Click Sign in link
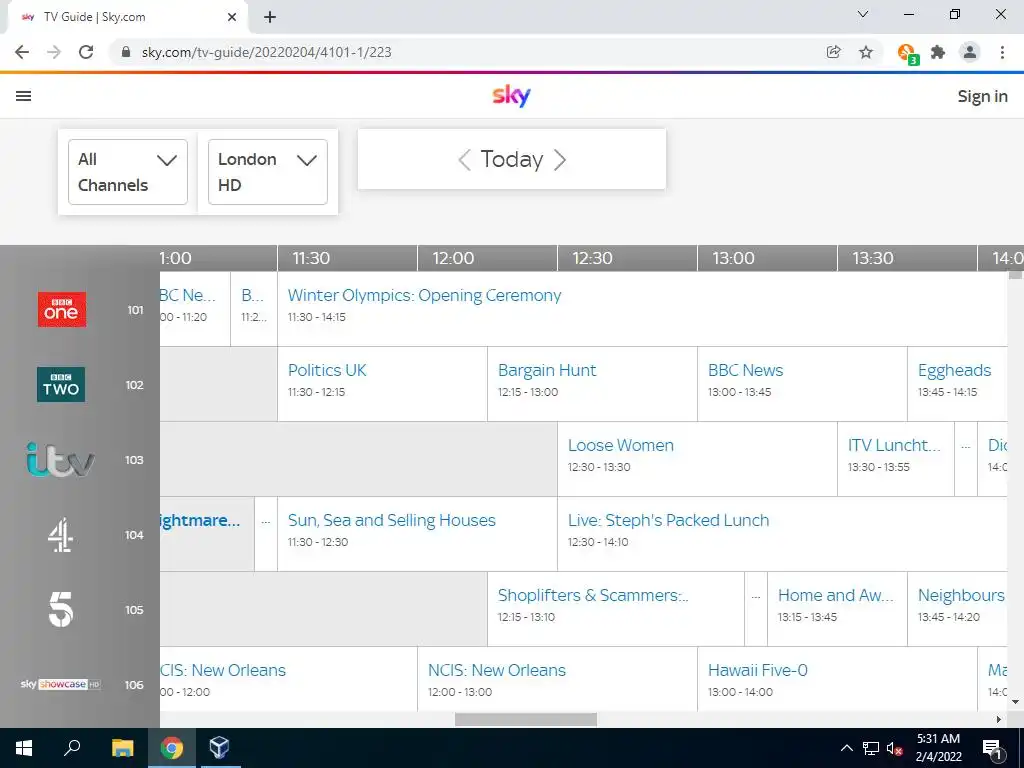Image resolution: width=1024 pixels, height=768 pixels. (982, 96)
